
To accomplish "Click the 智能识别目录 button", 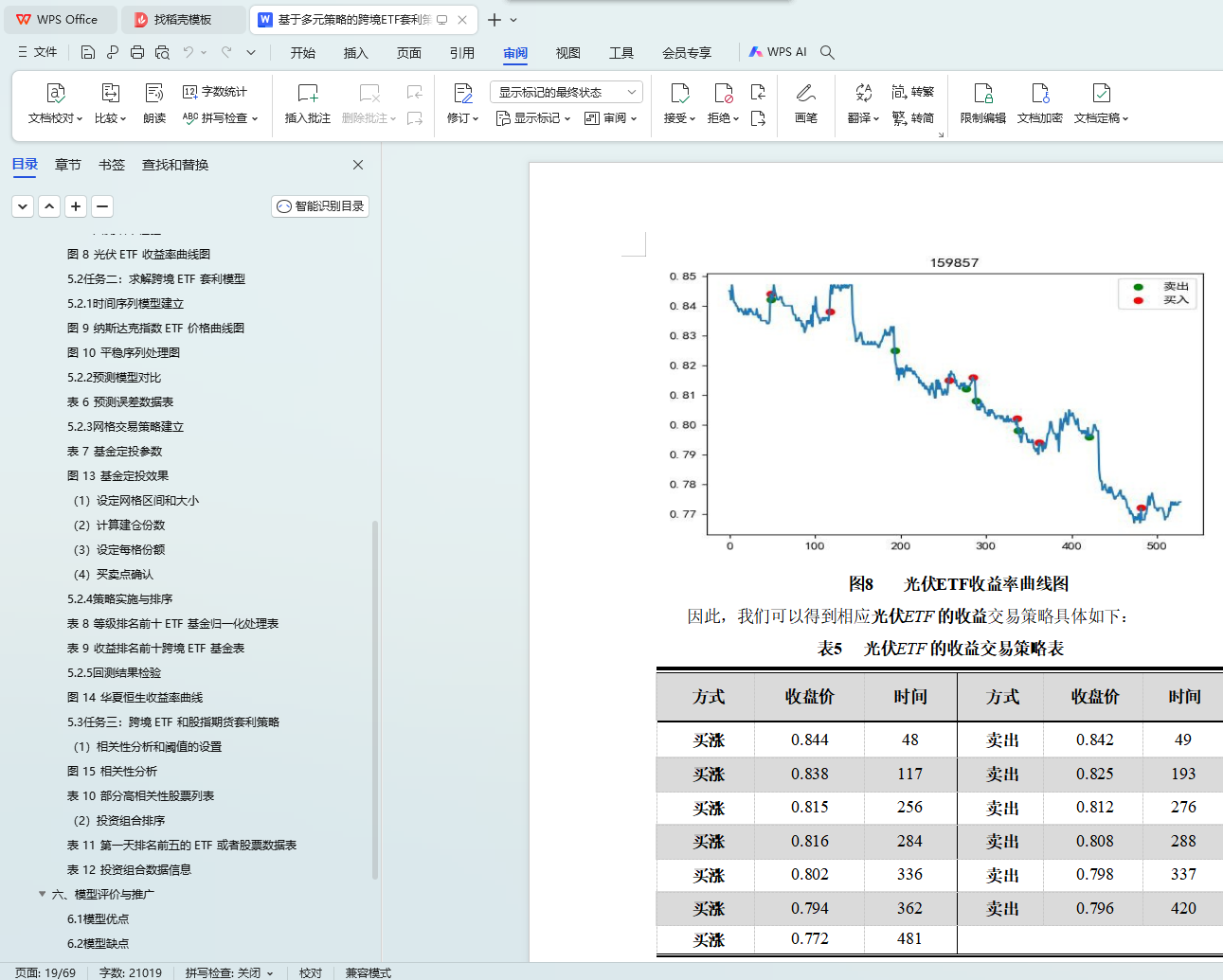I will click(320, 206).
